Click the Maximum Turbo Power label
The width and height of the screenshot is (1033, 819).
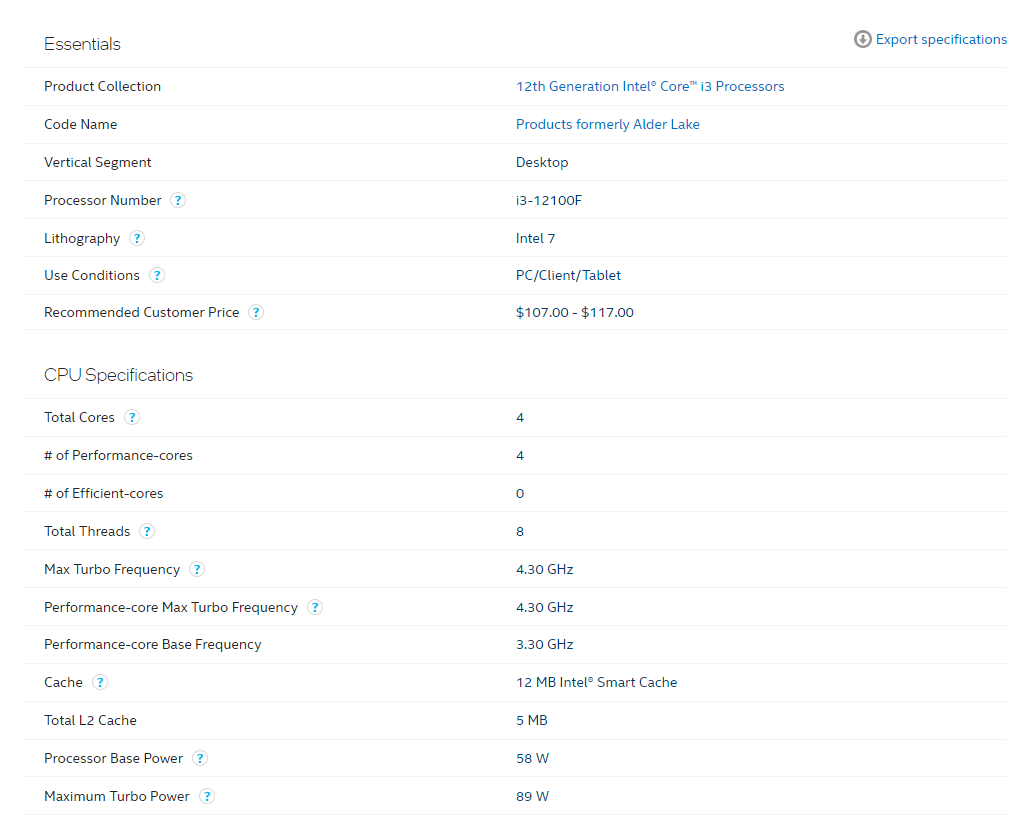tap(117, 797)
